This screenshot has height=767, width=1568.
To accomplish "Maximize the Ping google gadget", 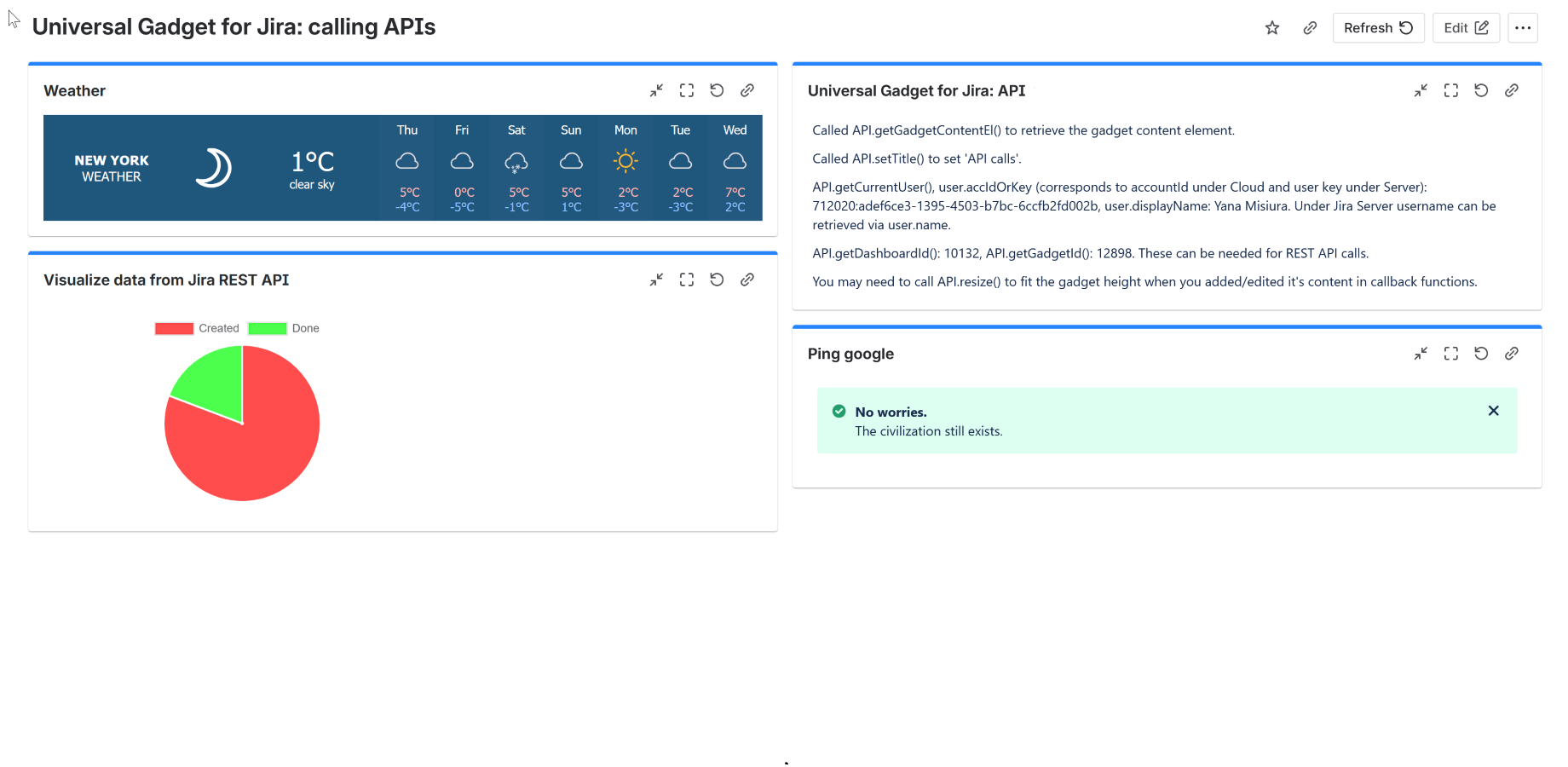I will 1450,354.
